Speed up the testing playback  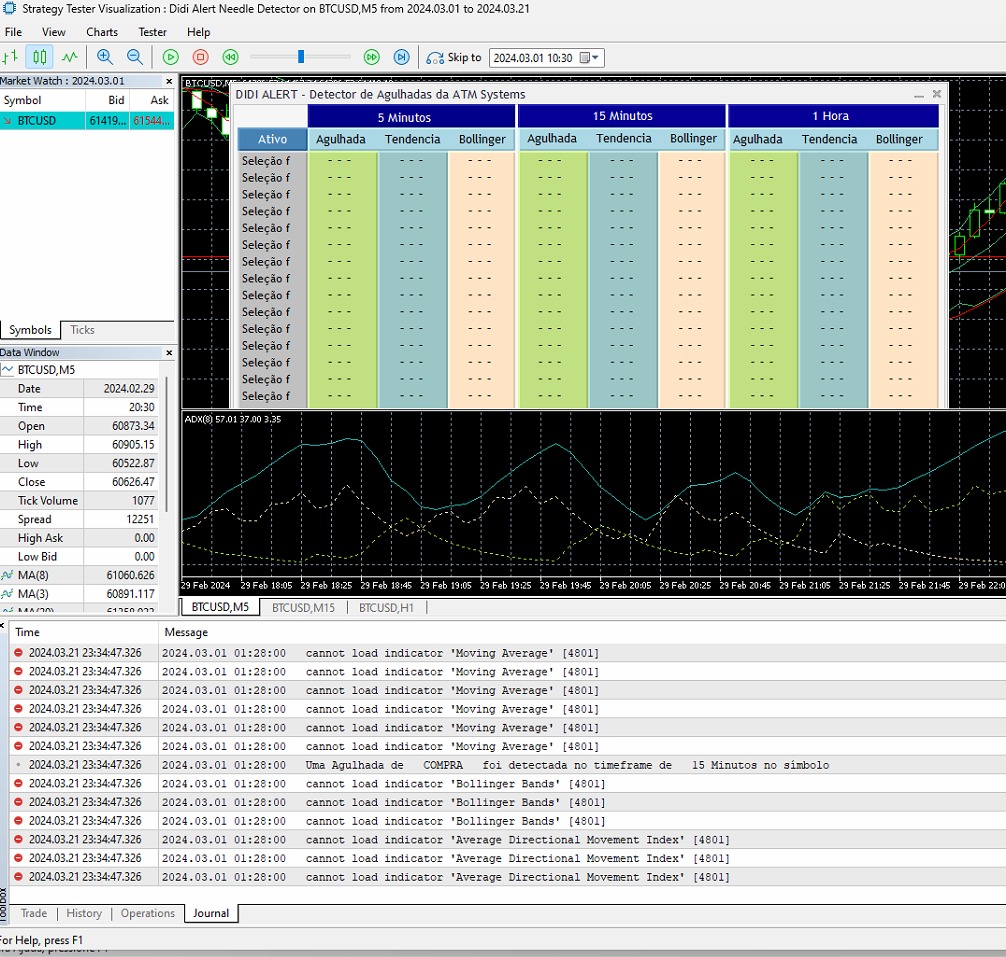point(371,58)
